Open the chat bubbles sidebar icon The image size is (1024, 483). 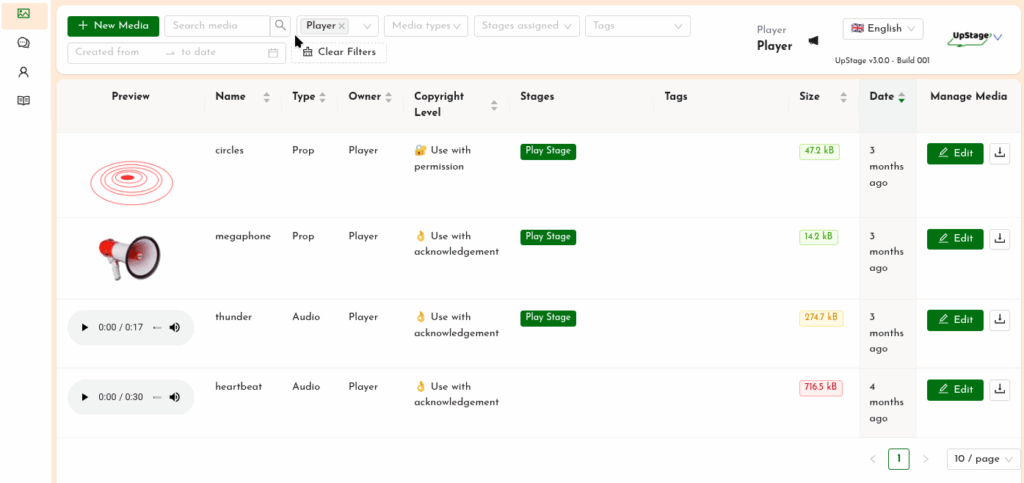coord(23,43)
